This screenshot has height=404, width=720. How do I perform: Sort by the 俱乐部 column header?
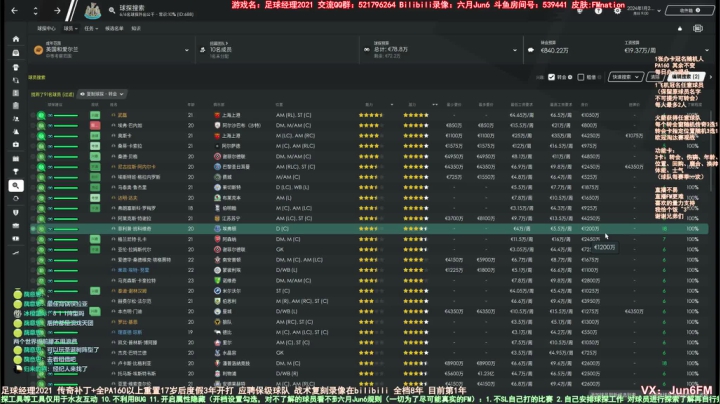click(x=219, y=105)
